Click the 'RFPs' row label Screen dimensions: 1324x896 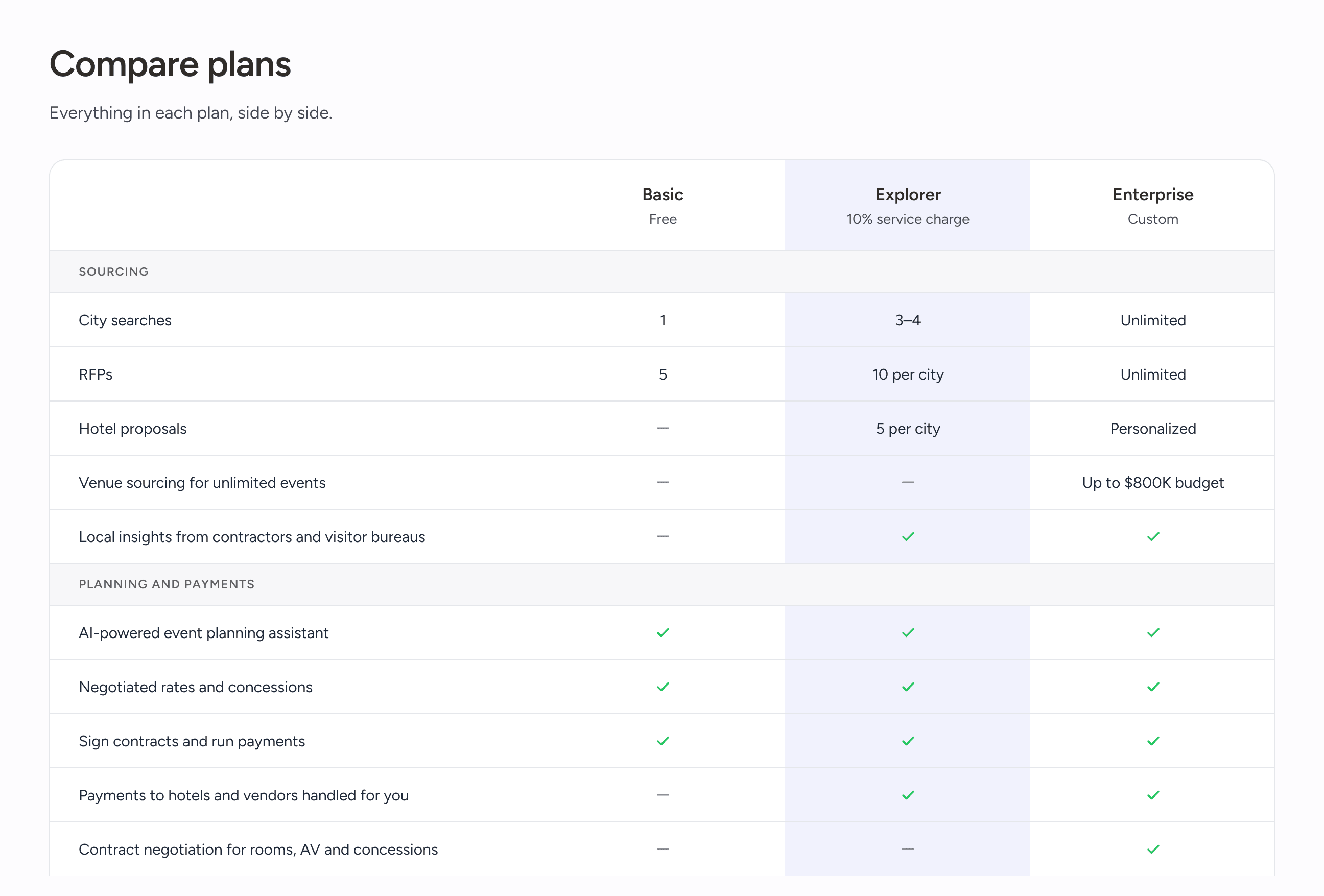click(95, 374)
